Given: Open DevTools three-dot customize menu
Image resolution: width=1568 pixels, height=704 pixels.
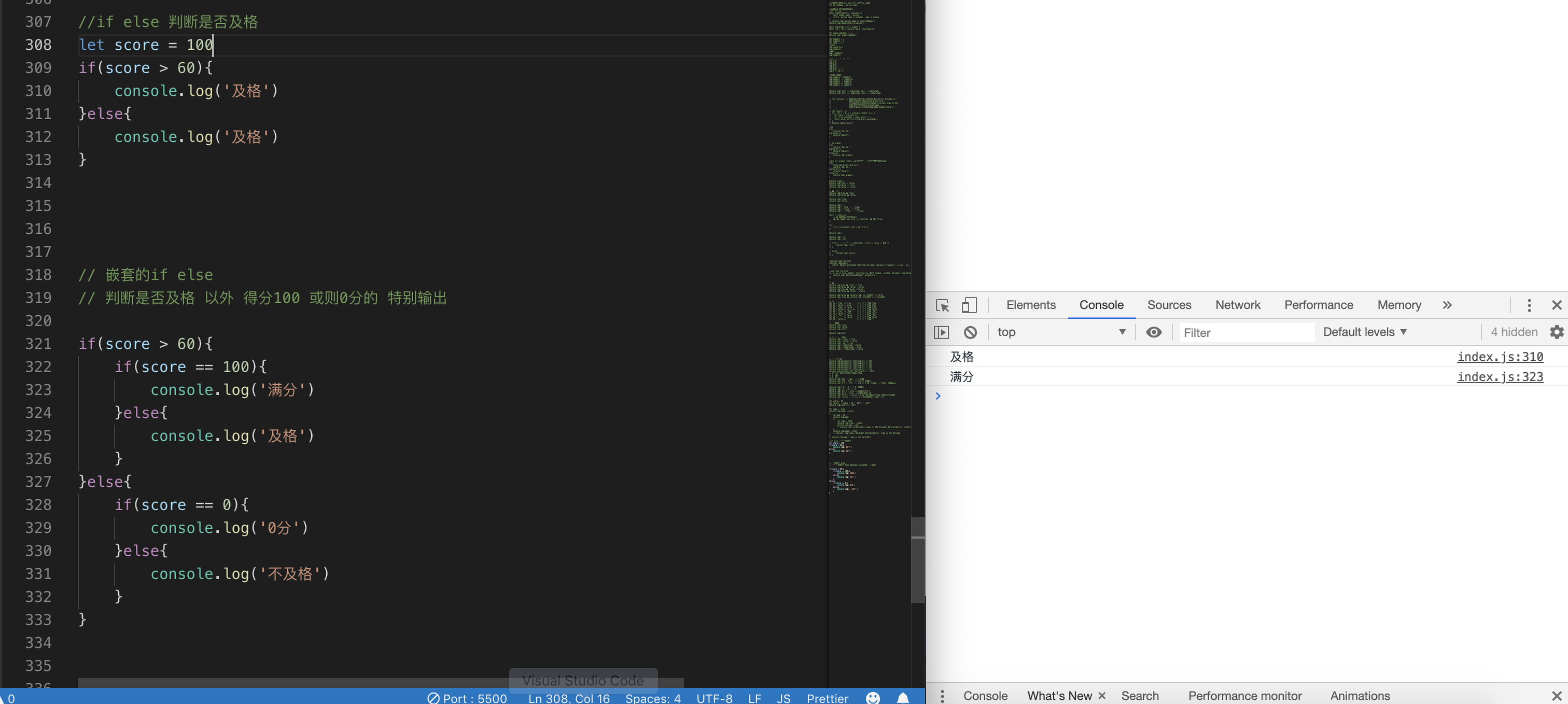Looking at the screenshot, I should point(1529,305).
